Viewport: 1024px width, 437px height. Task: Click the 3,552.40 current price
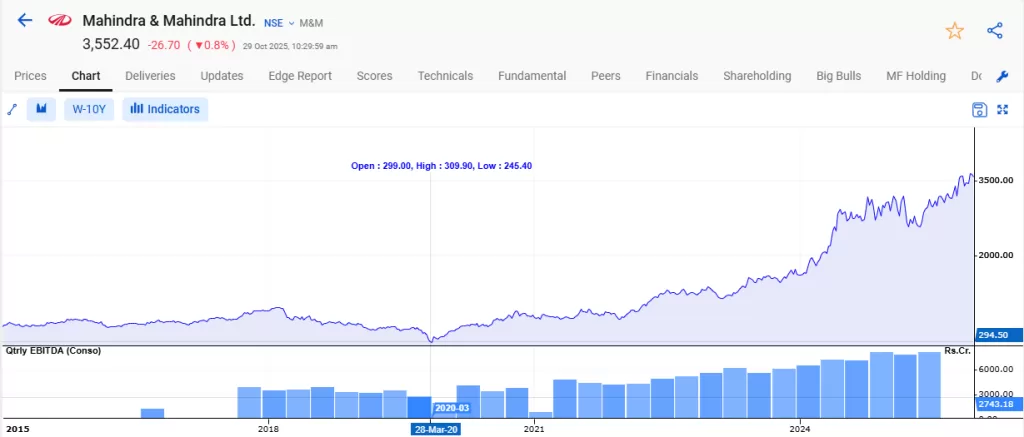pos(111,44)
